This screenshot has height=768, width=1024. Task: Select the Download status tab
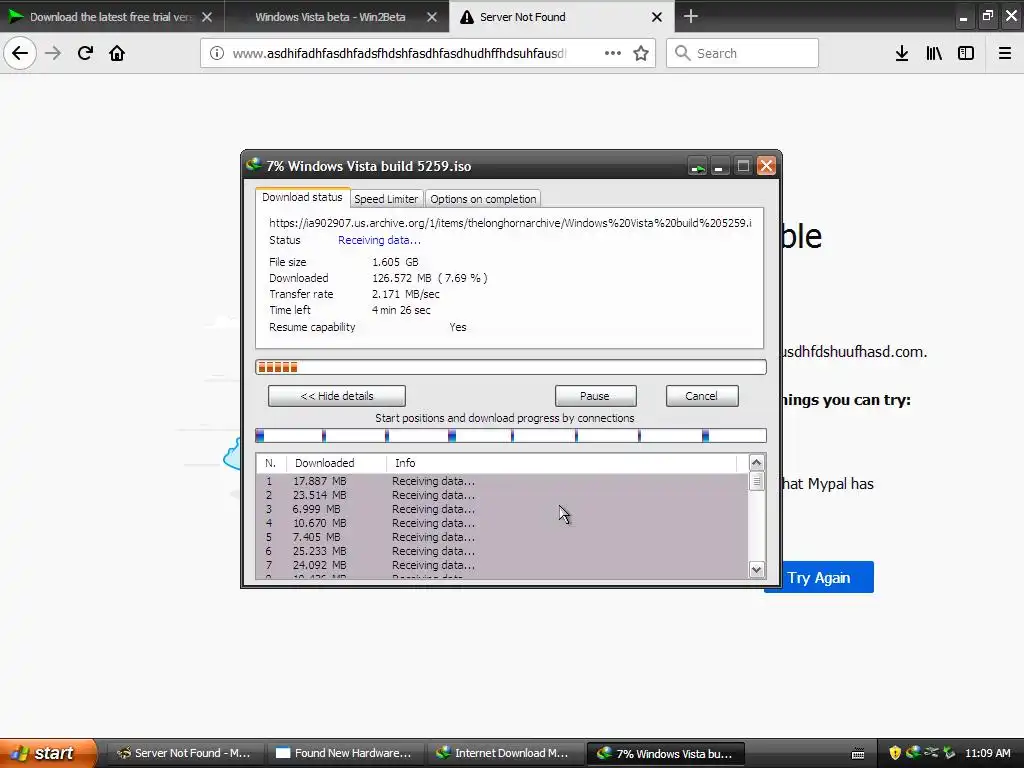click(302, 197)
